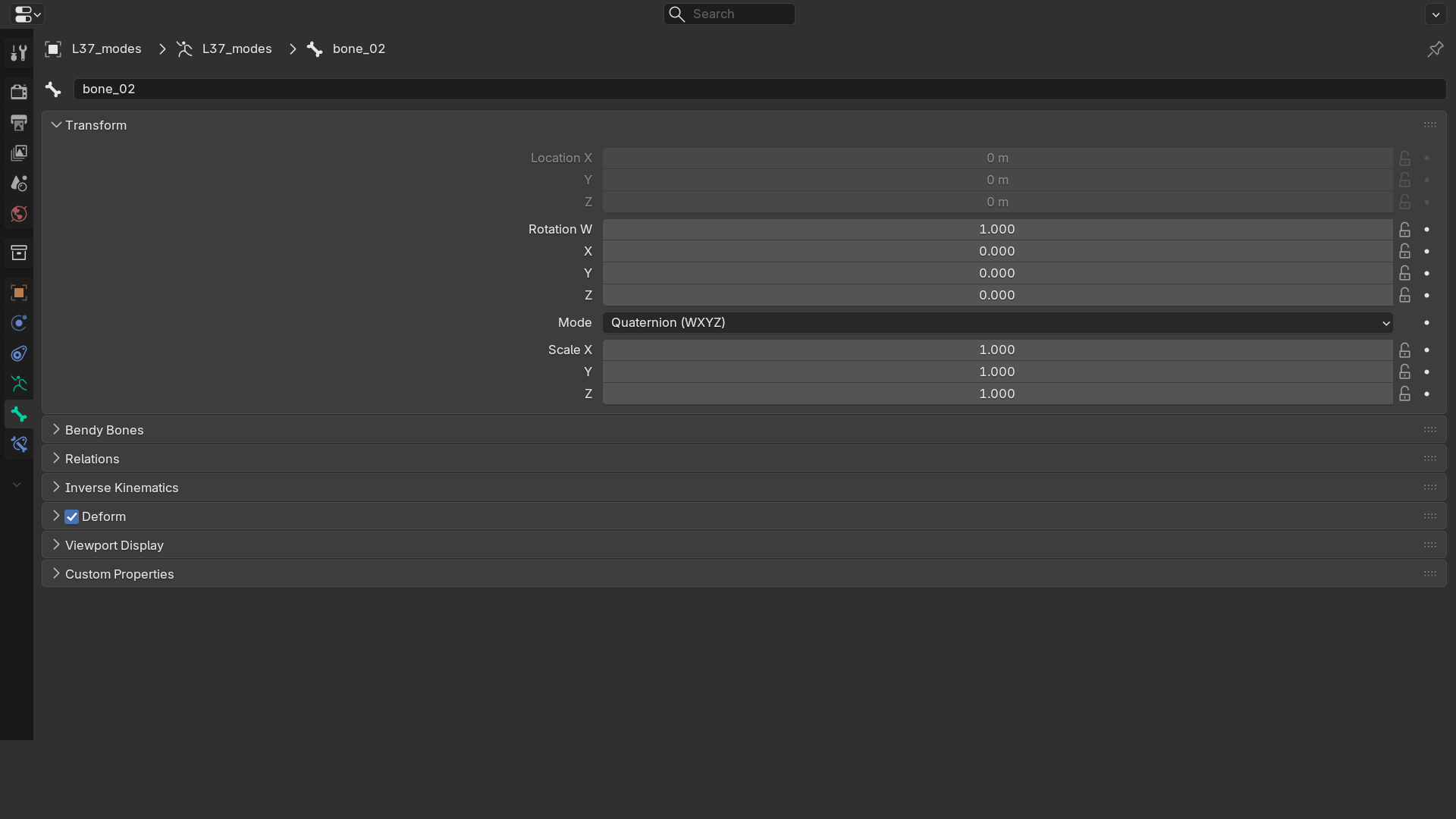
Task: Open the Object properties tab
Action: point(18,292)
